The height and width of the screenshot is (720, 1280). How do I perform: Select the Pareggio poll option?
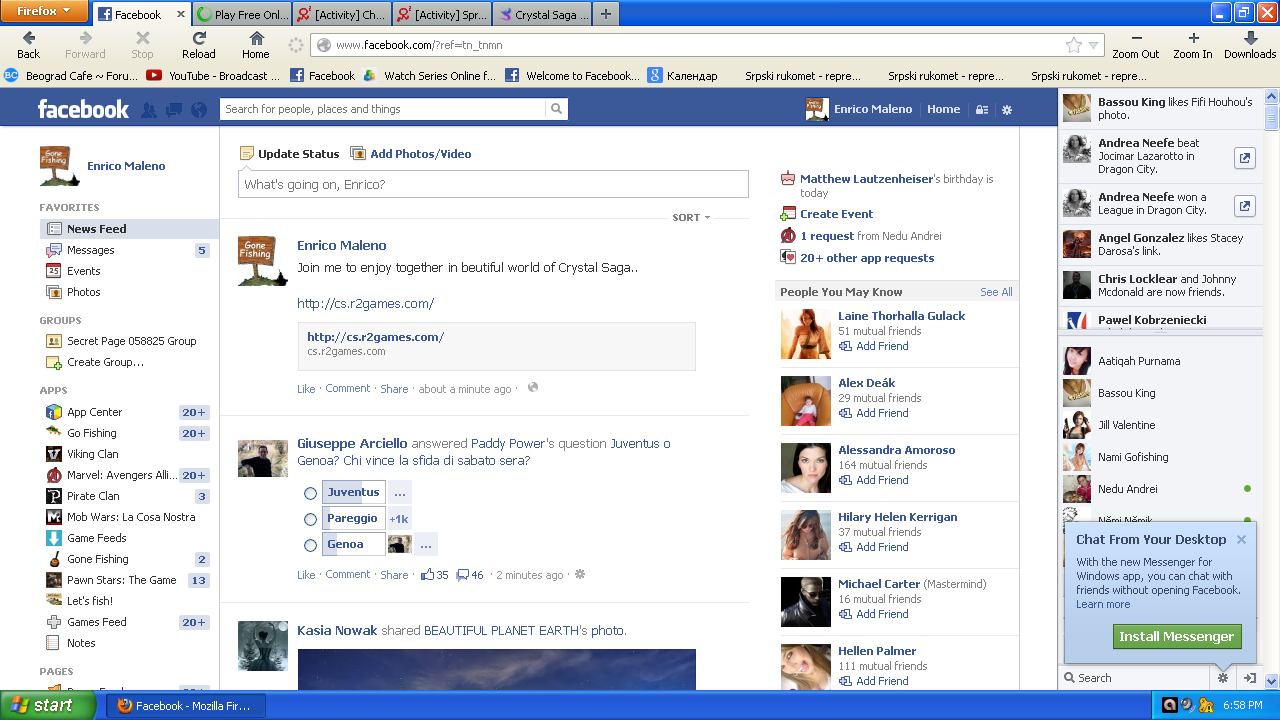tap(310, 519)
